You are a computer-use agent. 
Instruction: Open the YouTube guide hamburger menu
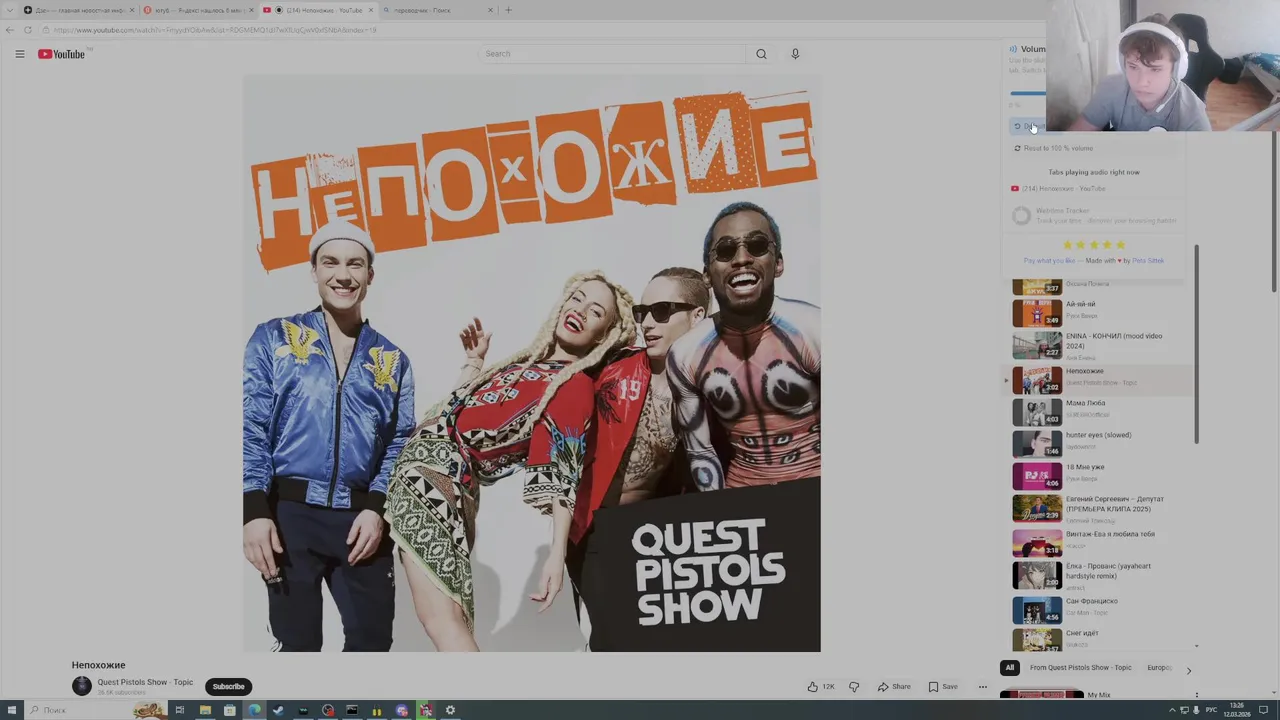[19, 54]
